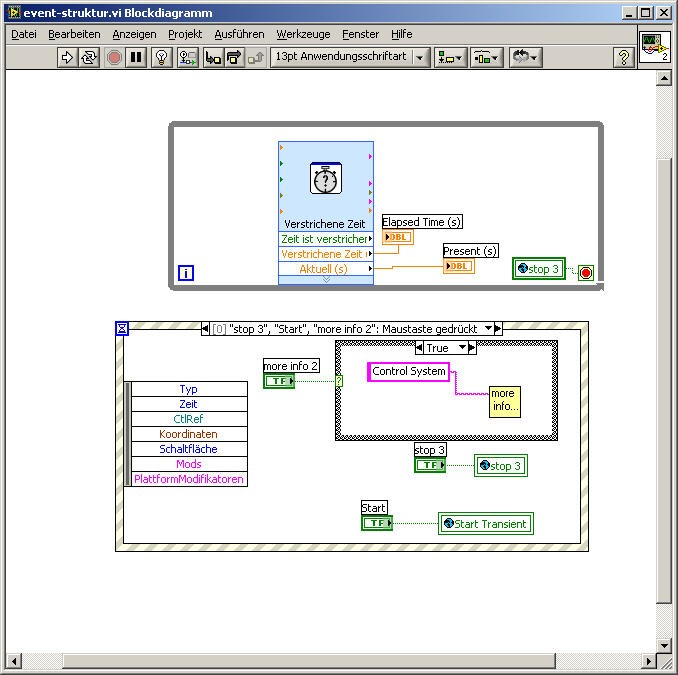Click the context help question mark button
The width and height of the screenshot is (678, 675).
point(624,57)
